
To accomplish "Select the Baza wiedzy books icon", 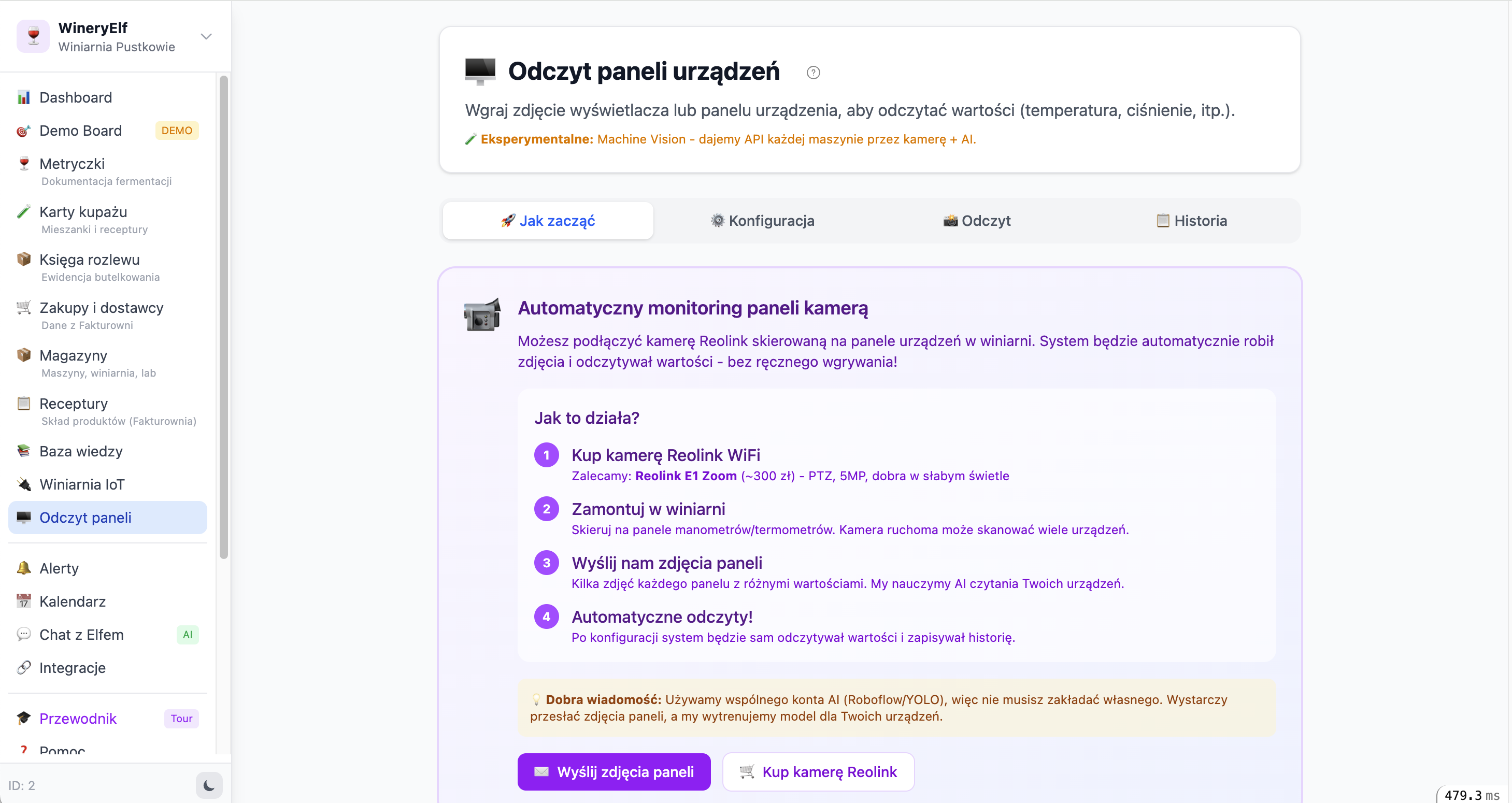I will click(x=23, y=451).
